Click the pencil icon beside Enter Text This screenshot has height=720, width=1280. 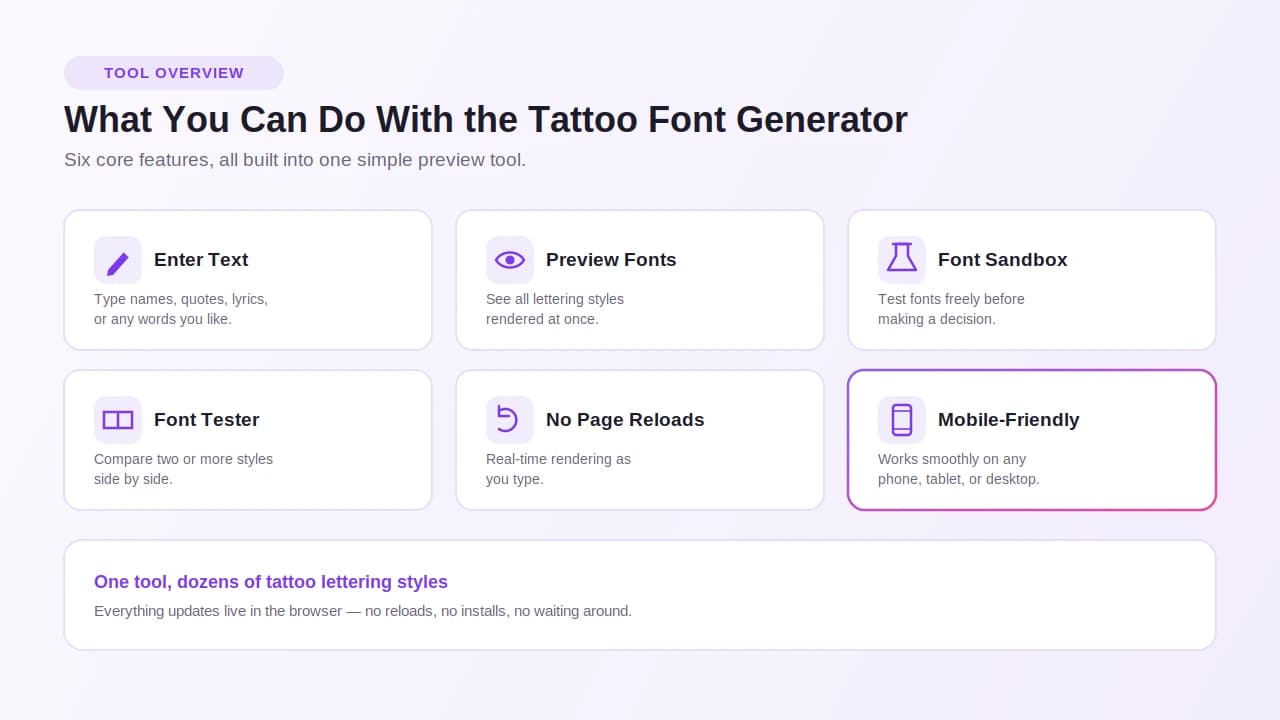click(x=118, y=260)
